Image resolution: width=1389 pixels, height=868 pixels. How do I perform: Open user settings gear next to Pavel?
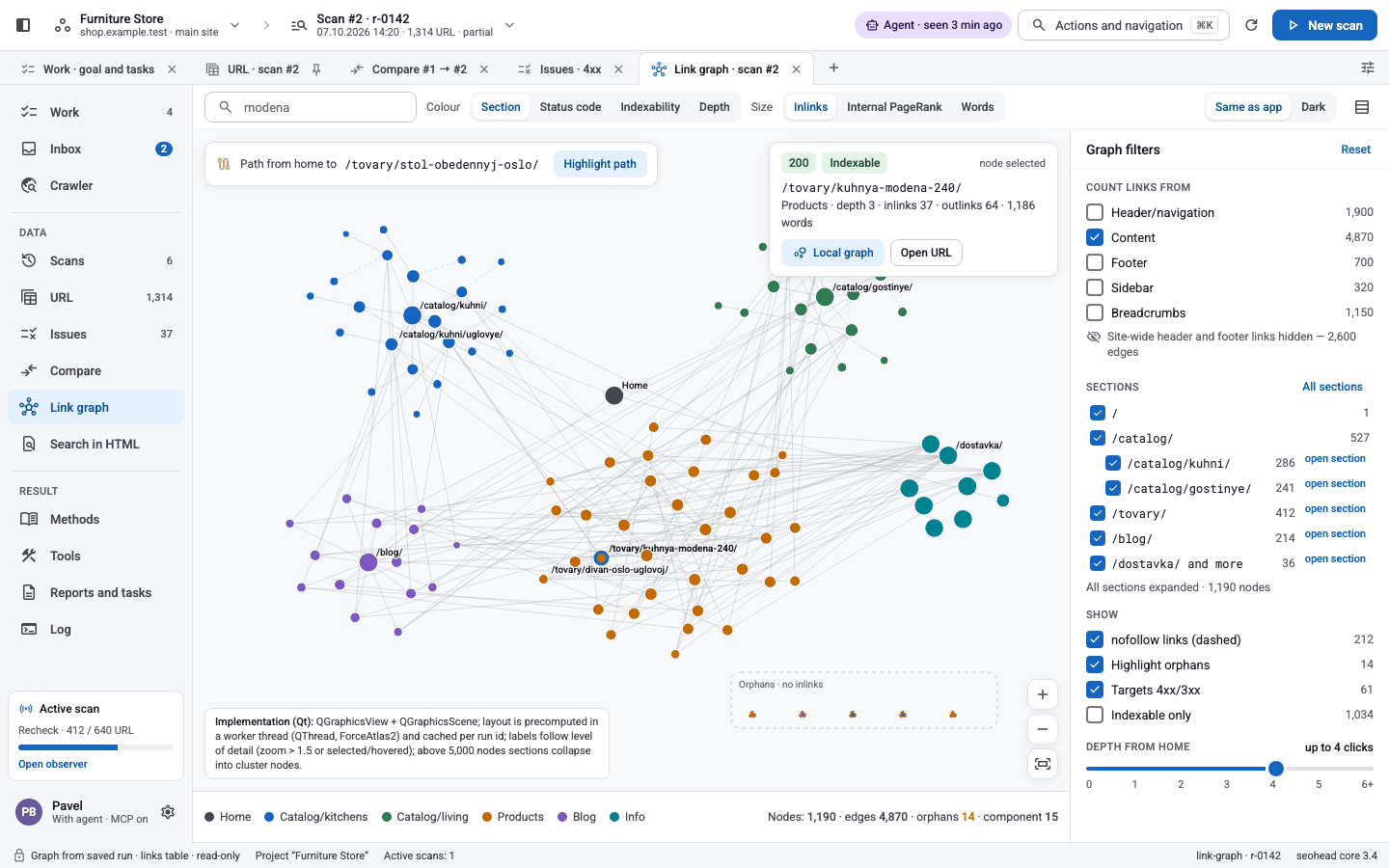point(168,812)
